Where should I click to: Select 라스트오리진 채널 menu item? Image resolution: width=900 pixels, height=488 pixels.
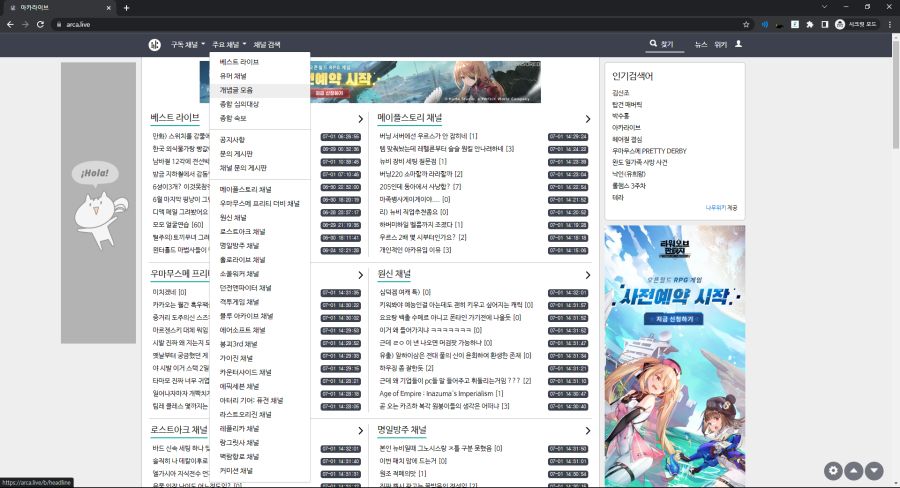coord(260,415)
